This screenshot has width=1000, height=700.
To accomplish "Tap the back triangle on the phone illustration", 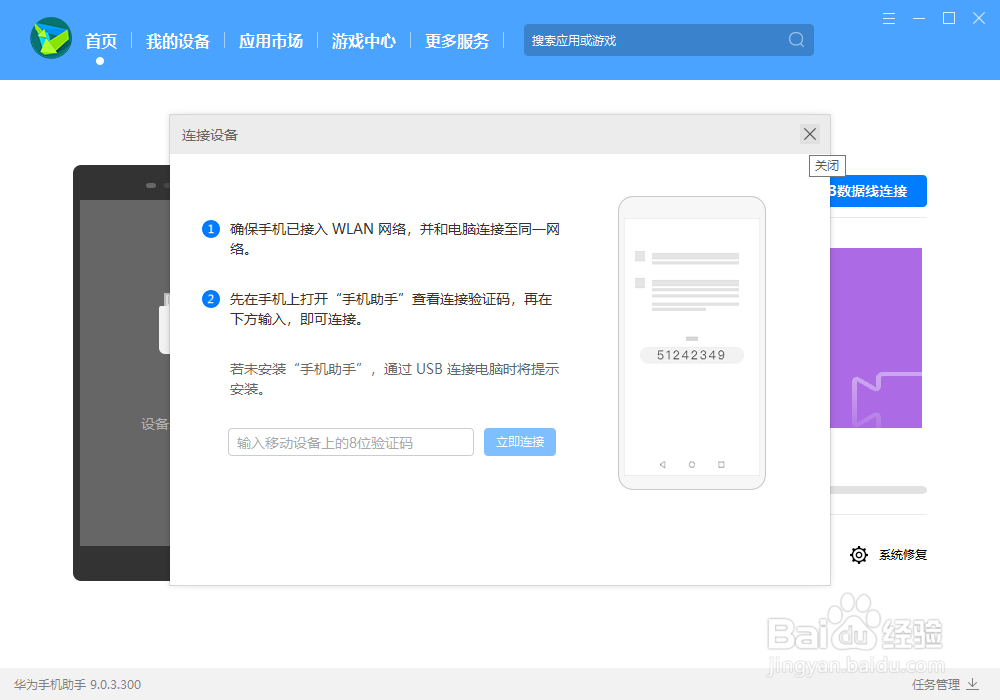I will pos(662,464).
